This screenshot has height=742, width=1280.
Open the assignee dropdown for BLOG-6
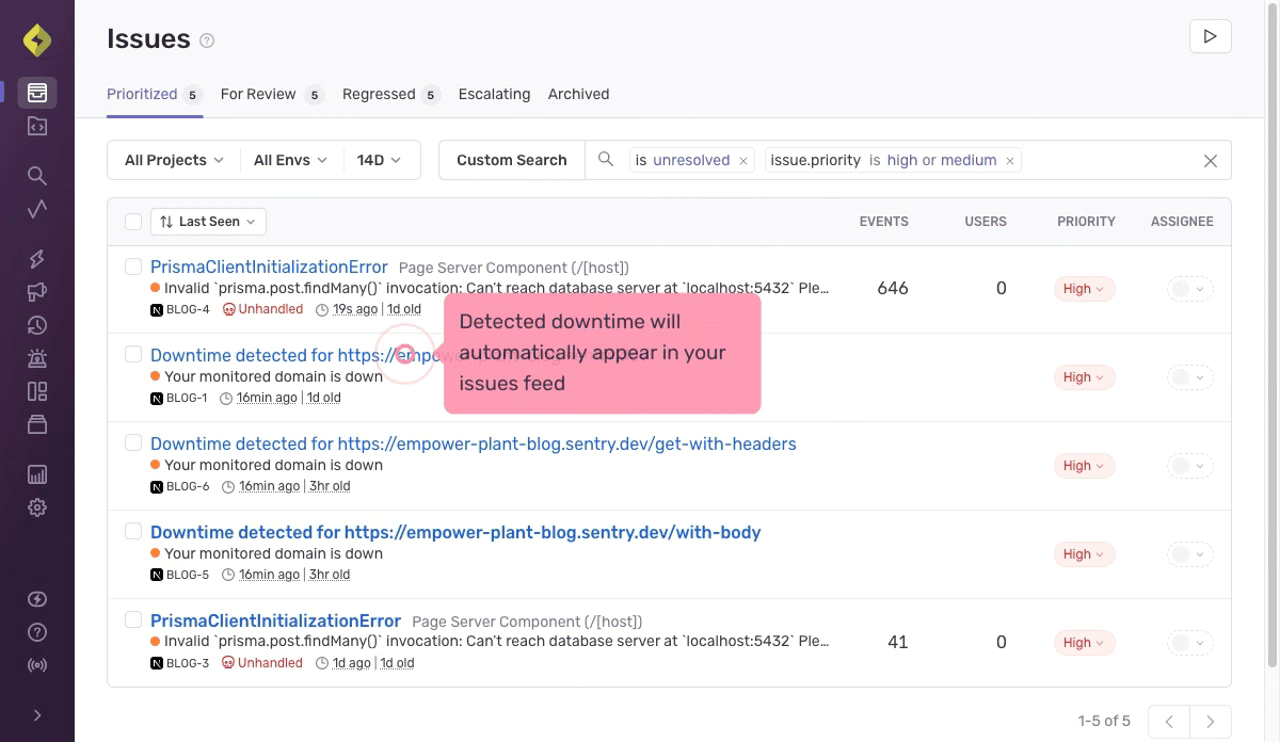[x=1190, y=466]
